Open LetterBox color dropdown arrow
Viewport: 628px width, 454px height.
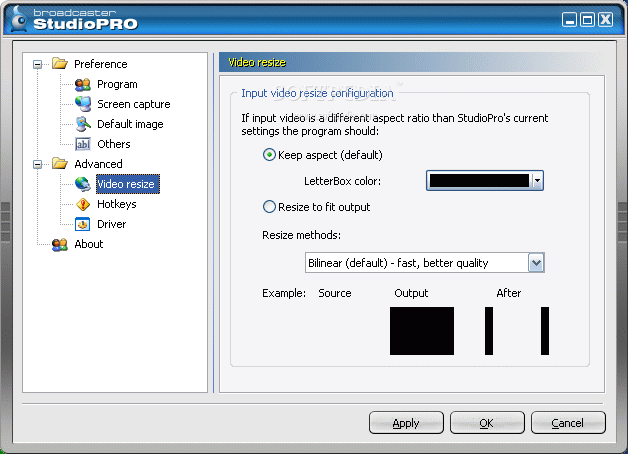(537, 181)
